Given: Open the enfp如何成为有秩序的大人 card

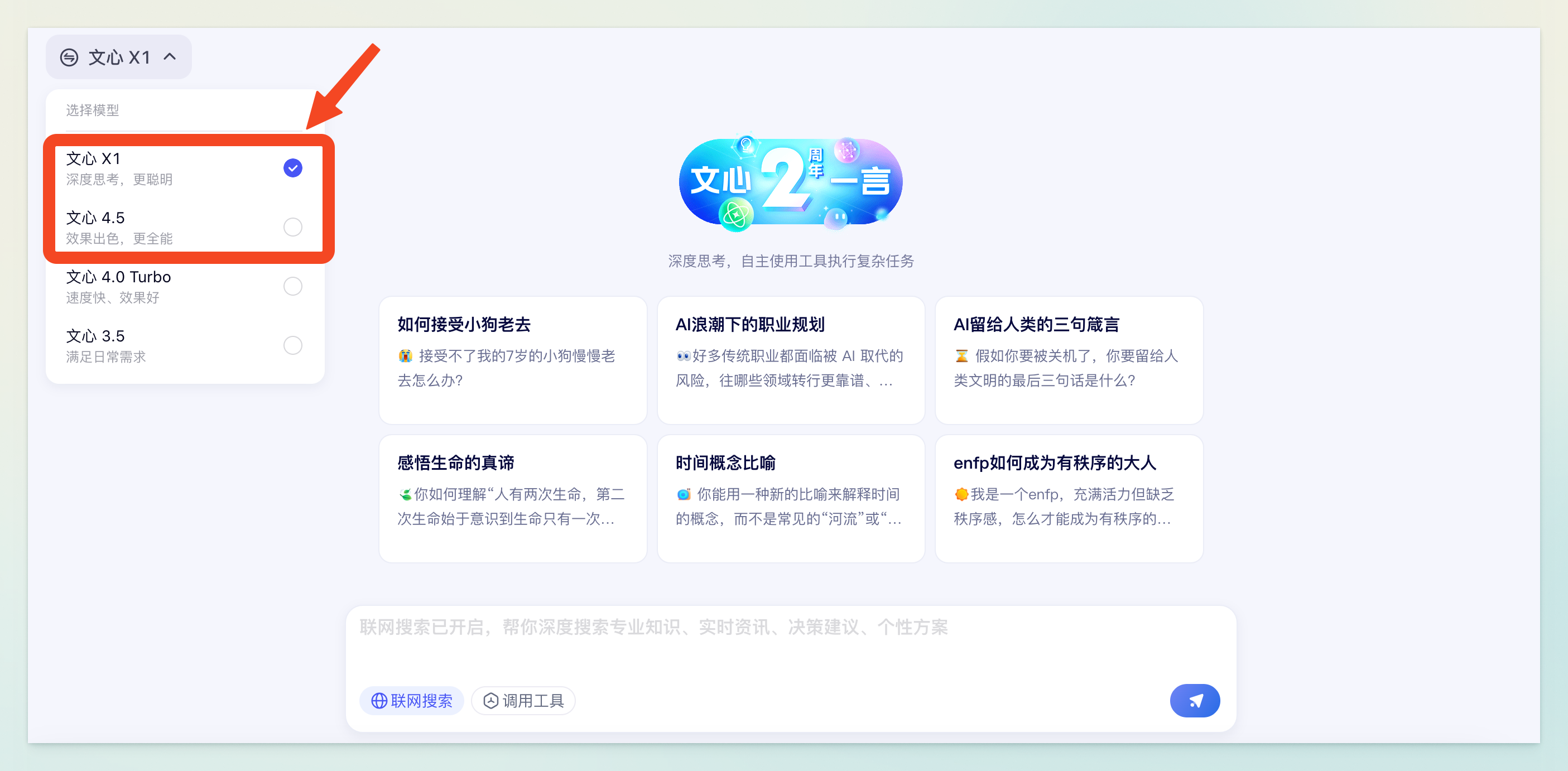Looking at the screenshot, I should (x=1068, y=498).
